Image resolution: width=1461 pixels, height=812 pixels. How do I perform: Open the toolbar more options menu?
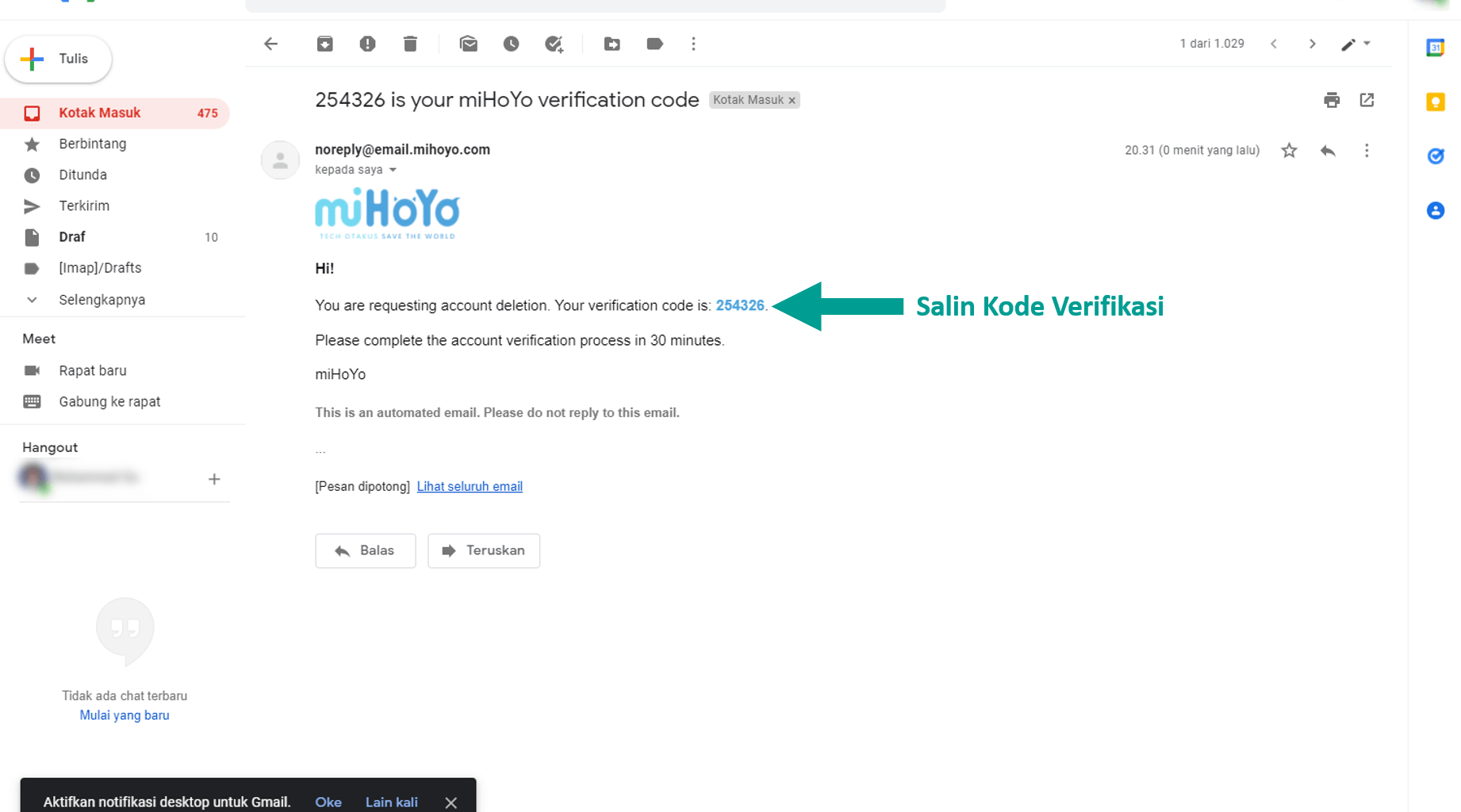(x=693, y=44)
